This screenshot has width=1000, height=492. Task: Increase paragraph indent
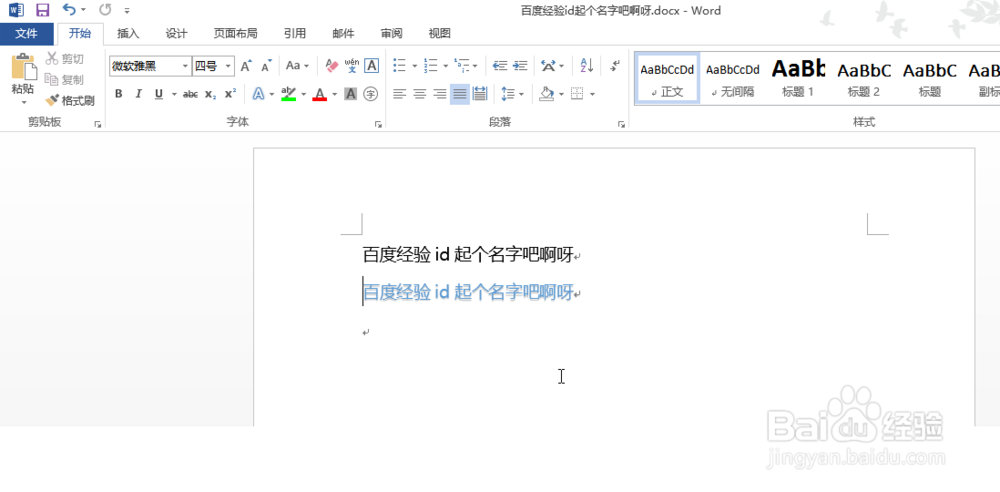click(520, 66)
